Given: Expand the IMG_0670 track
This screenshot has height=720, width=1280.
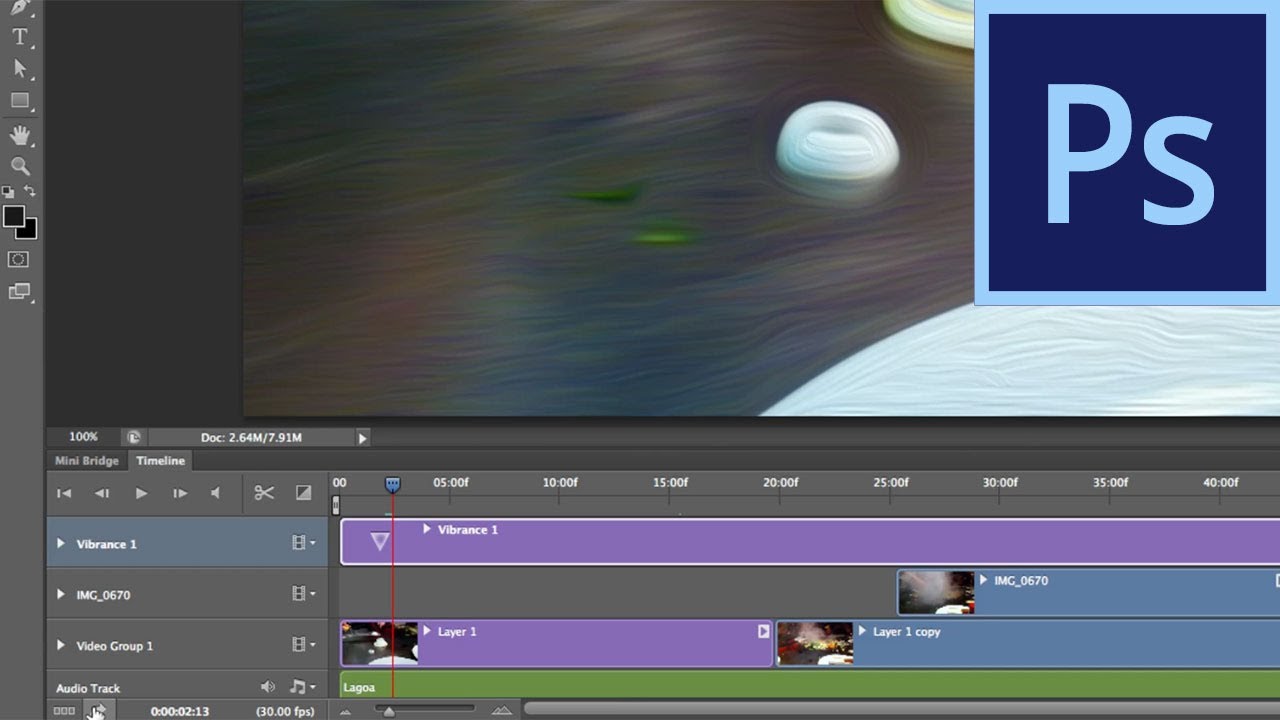Looking at the screenshot, I should 60,594.
